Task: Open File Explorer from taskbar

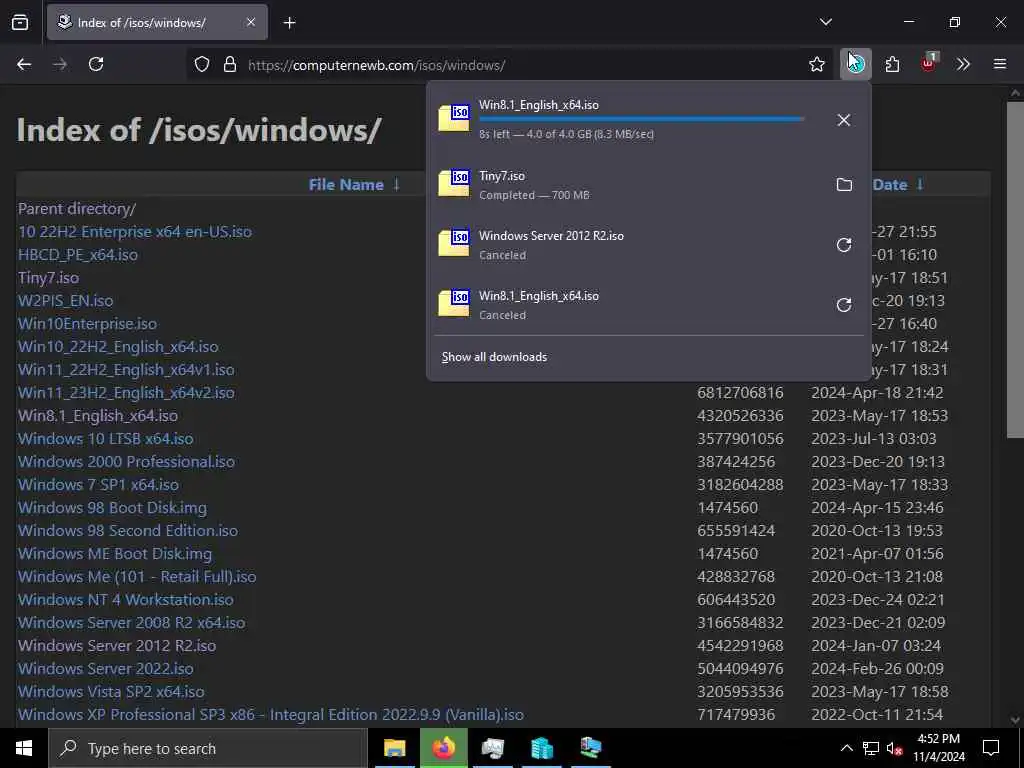Action: tap(394, 748)
